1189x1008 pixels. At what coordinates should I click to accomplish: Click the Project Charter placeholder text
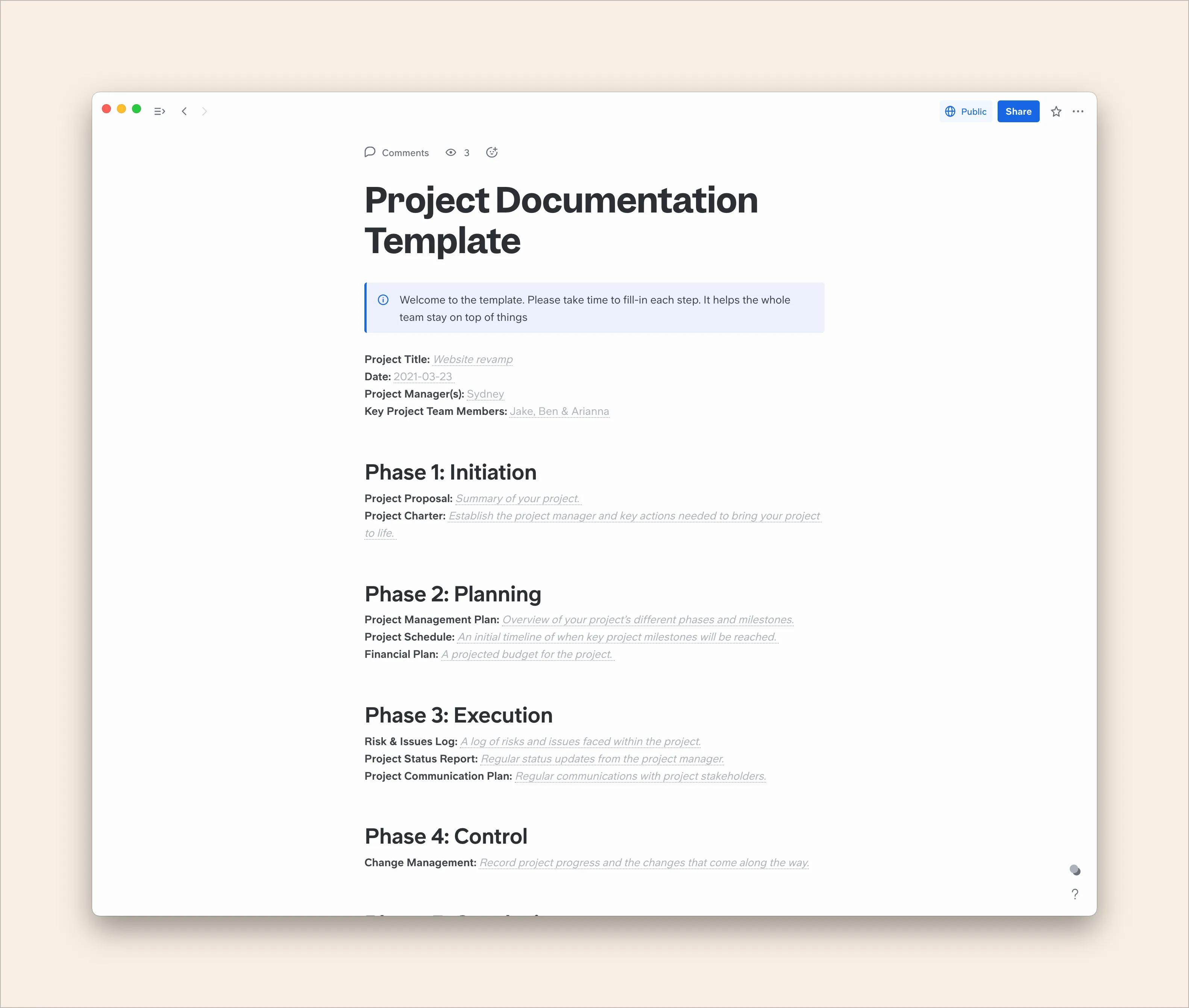[593, 525]
